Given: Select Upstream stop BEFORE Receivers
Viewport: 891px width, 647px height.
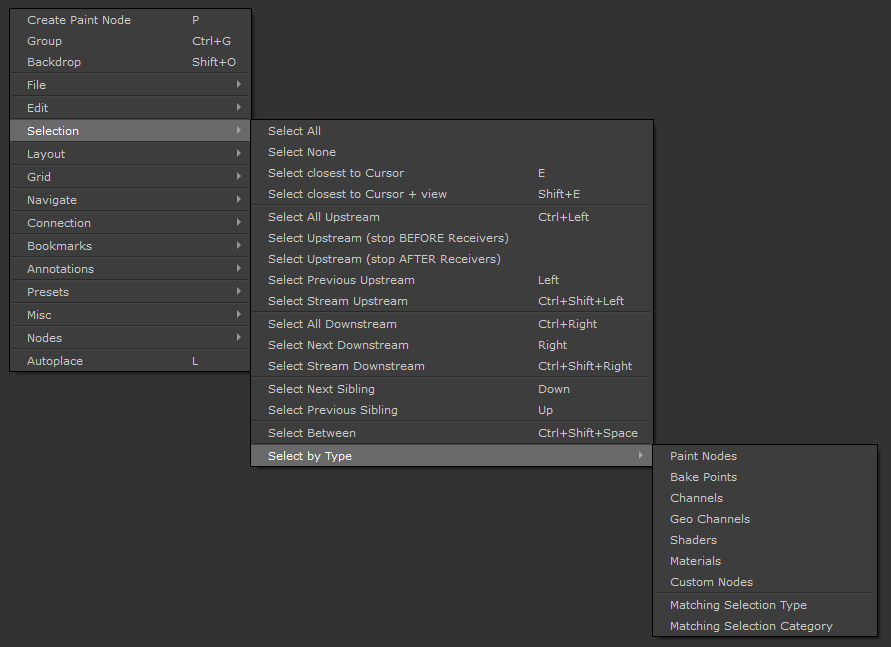Looking at the screenshot, I should pyautogui.click(x=388, y=238).
